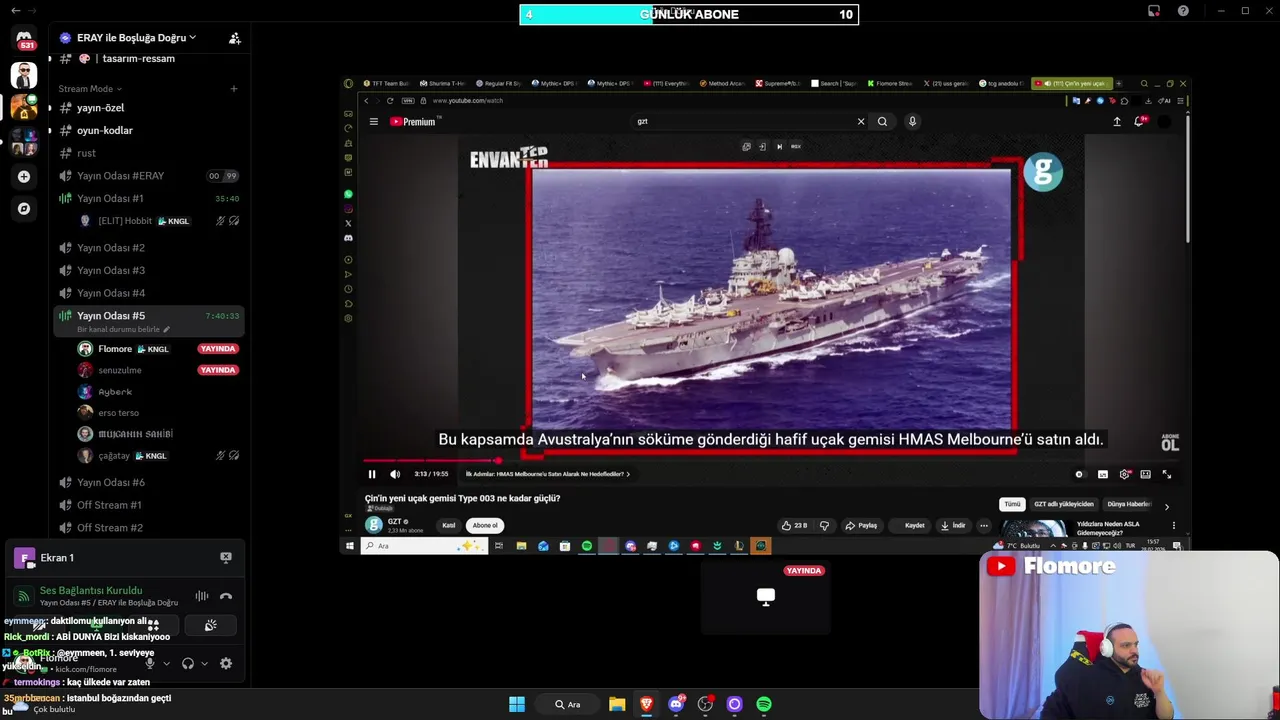Start voice search with the microphone icon
1280x720 pixels.
(x=912, y=122)
